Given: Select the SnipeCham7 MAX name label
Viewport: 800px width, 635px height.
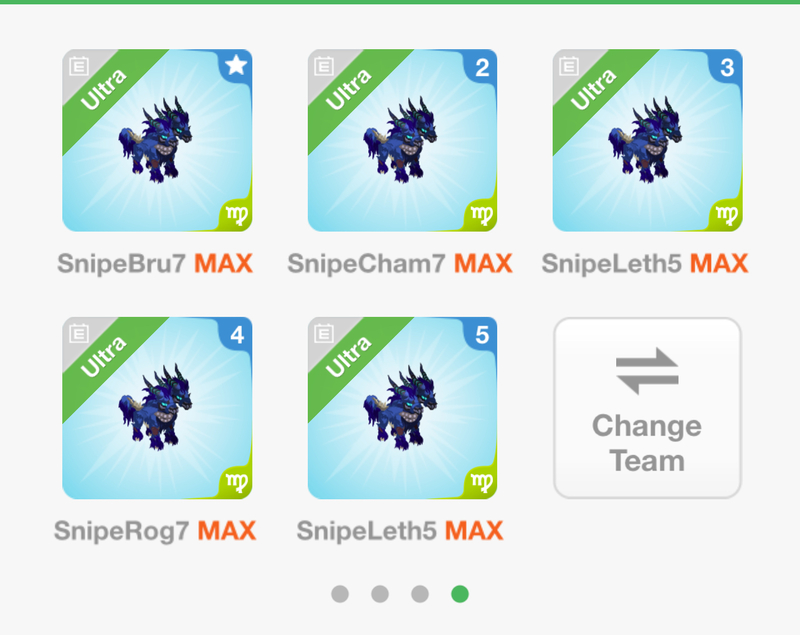Looking at the screenshot, I should point(400,264).
